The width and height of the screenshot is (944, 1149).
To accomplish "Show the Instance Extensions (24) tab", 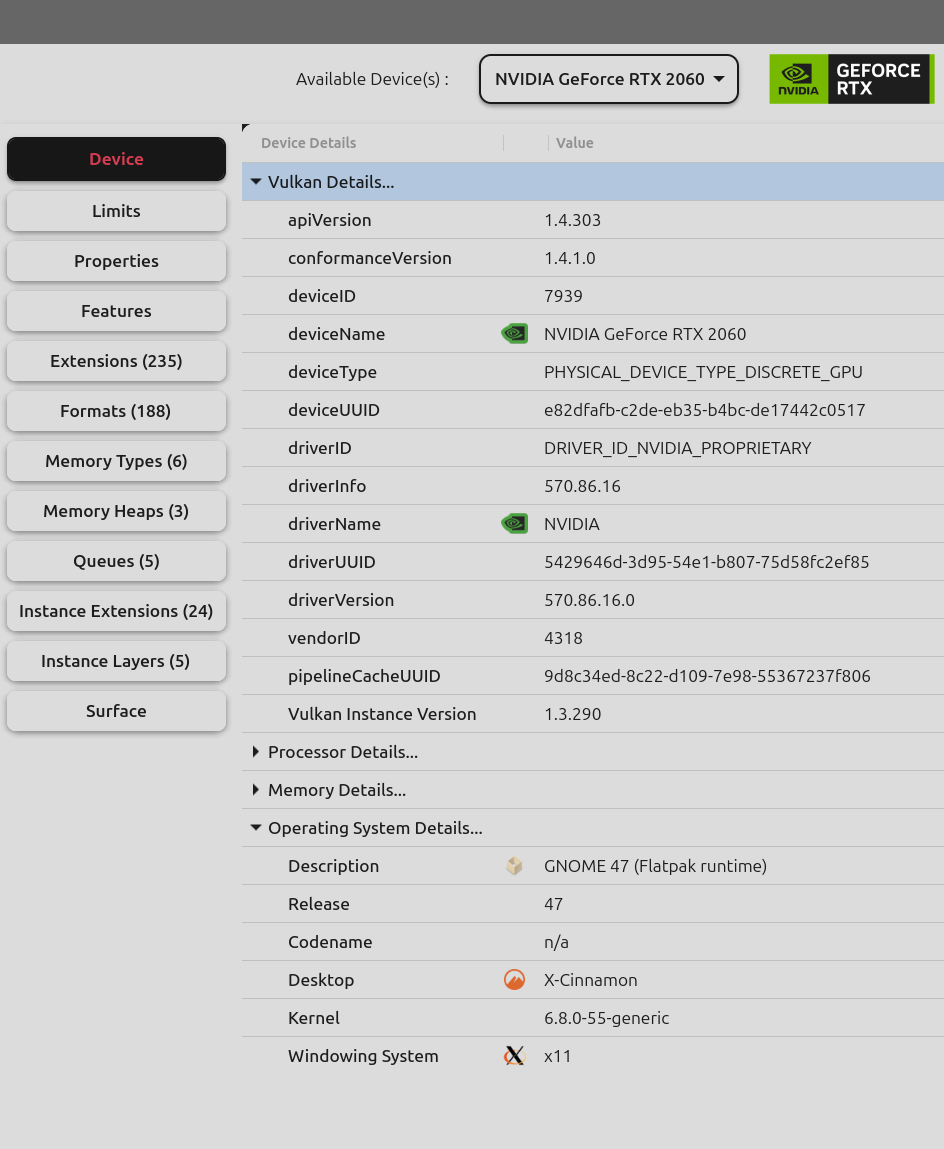I will click(117, 611).
